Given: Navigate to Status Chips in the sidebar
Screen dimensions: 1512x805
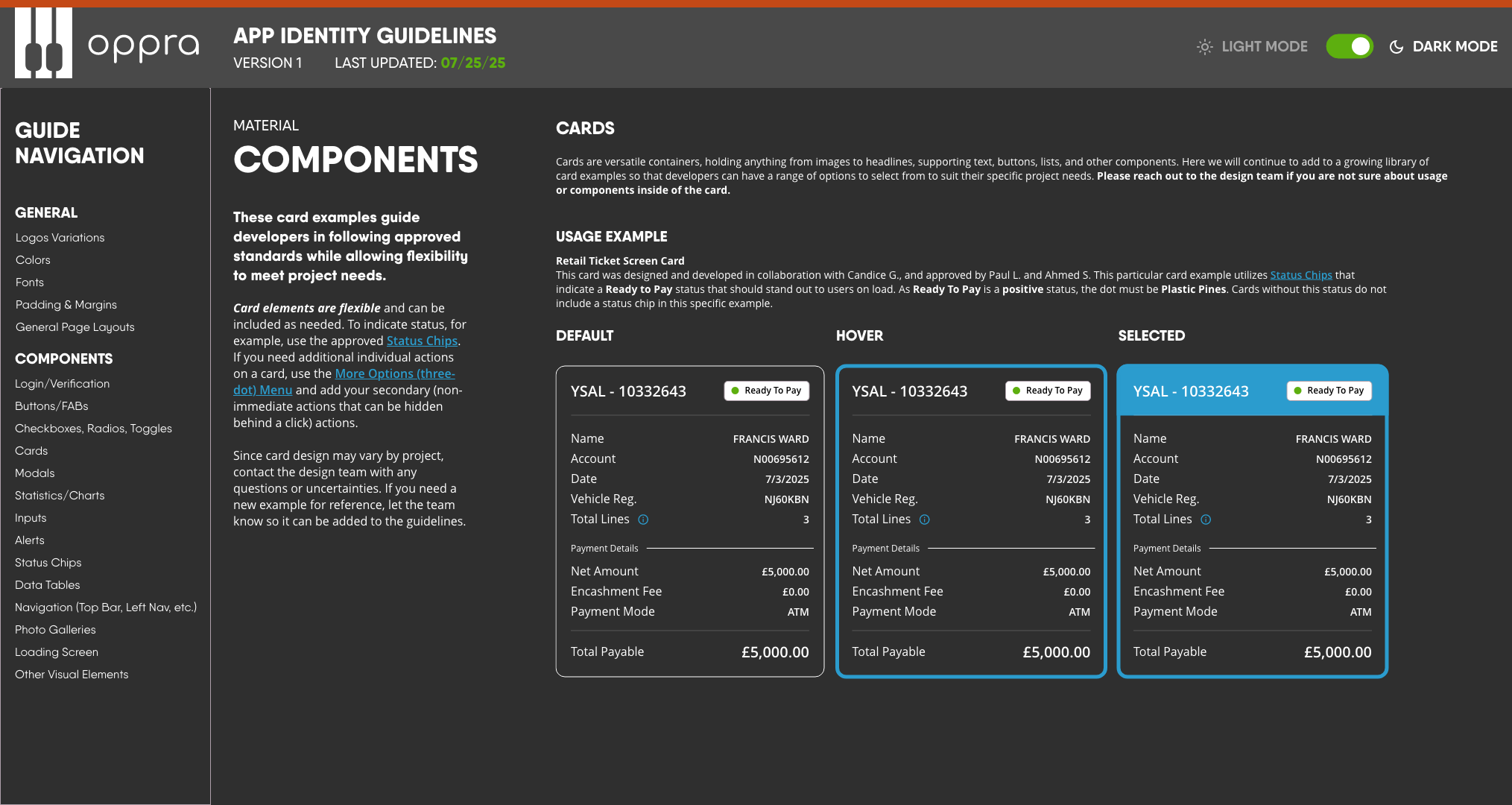Looking at the screenshot, I should (x=48, y=562).
